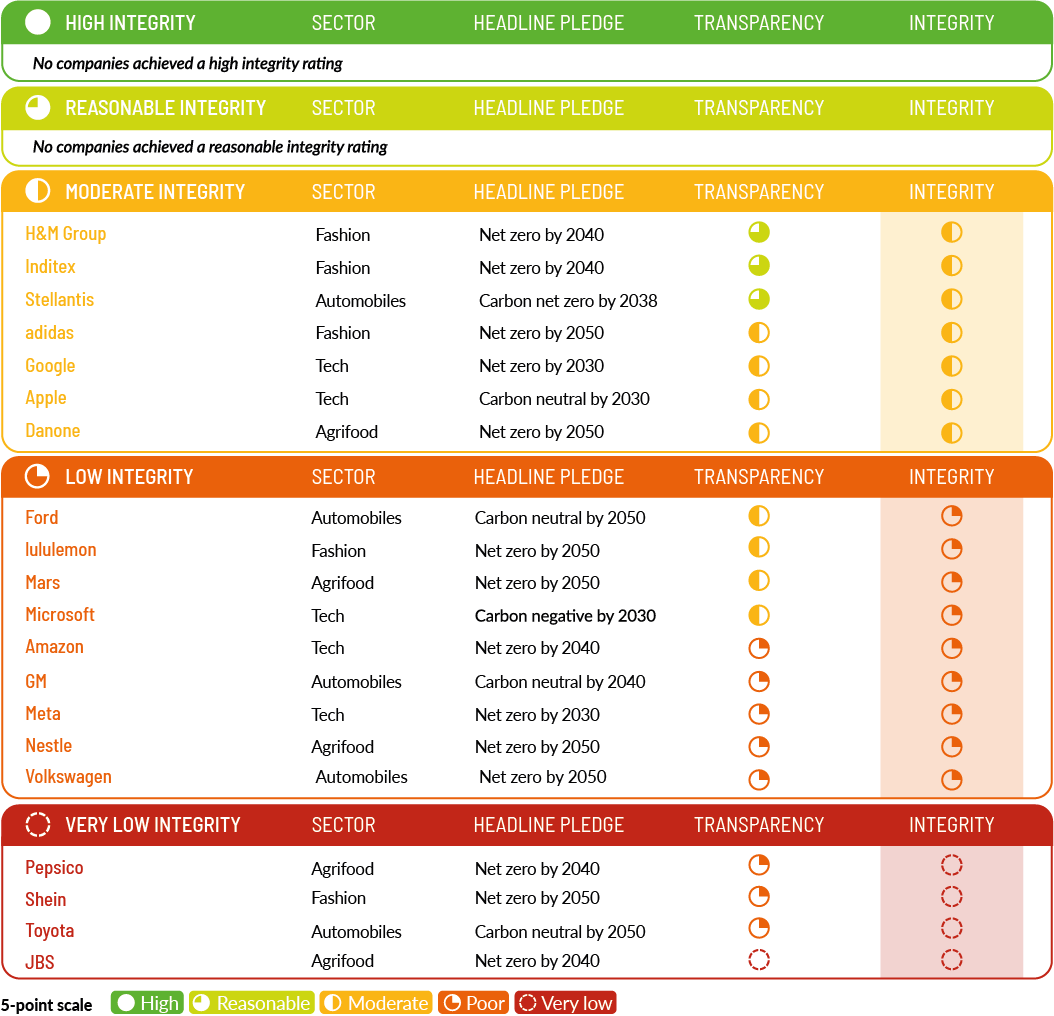This screenshot has width=1054, height=1016.
Task: Click Mars's integrity rating icon
Action: (951, 582)
